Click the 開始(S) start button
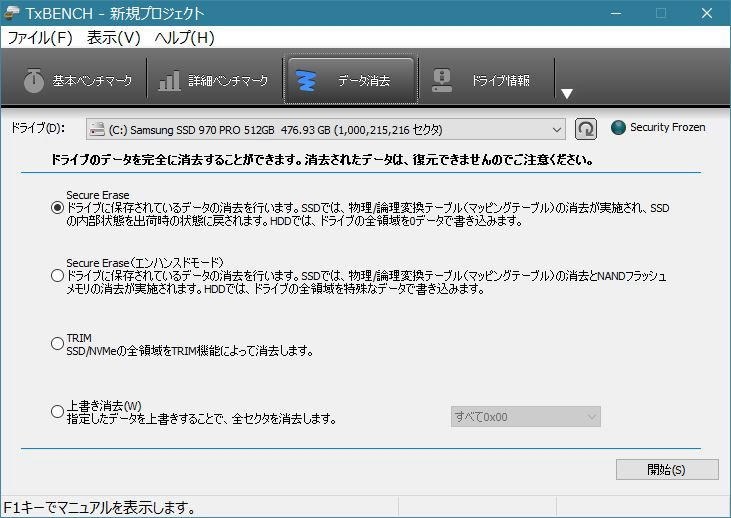The height and width of the screenshot is (518, 731). tap(667, 470)
